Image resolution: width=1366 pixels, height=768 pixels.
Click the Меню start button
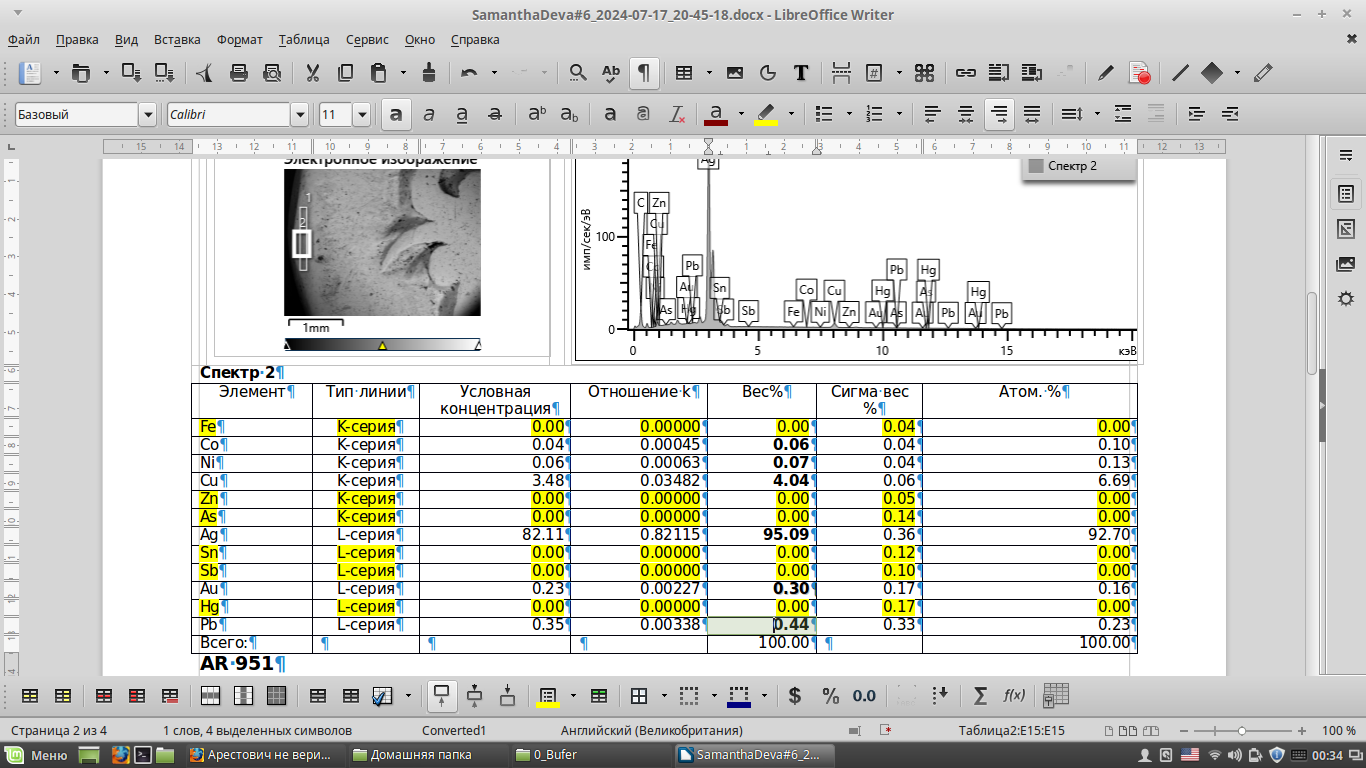pos(38,755)
